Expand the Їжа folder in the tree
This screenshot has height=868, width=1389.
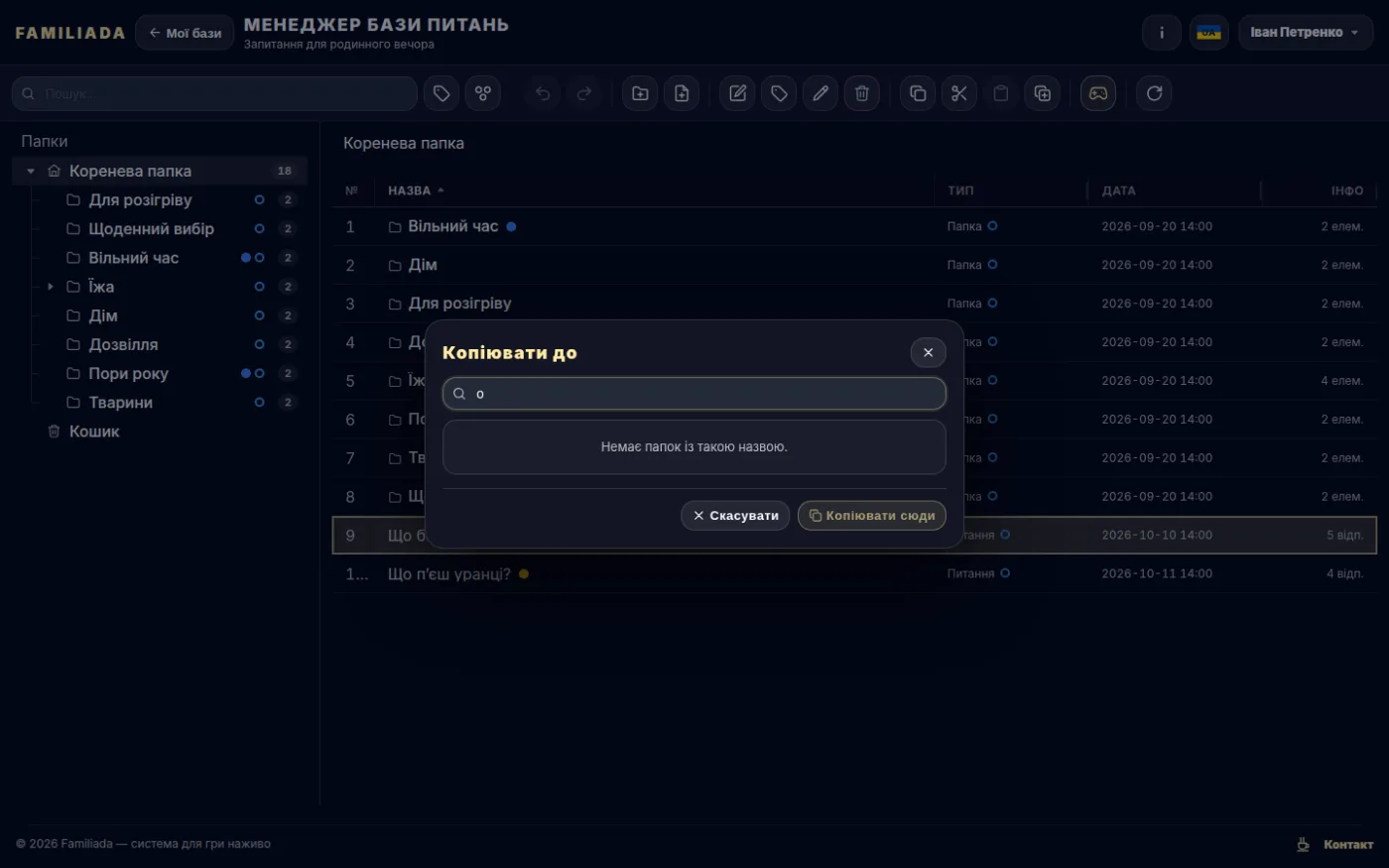point(51,287)
